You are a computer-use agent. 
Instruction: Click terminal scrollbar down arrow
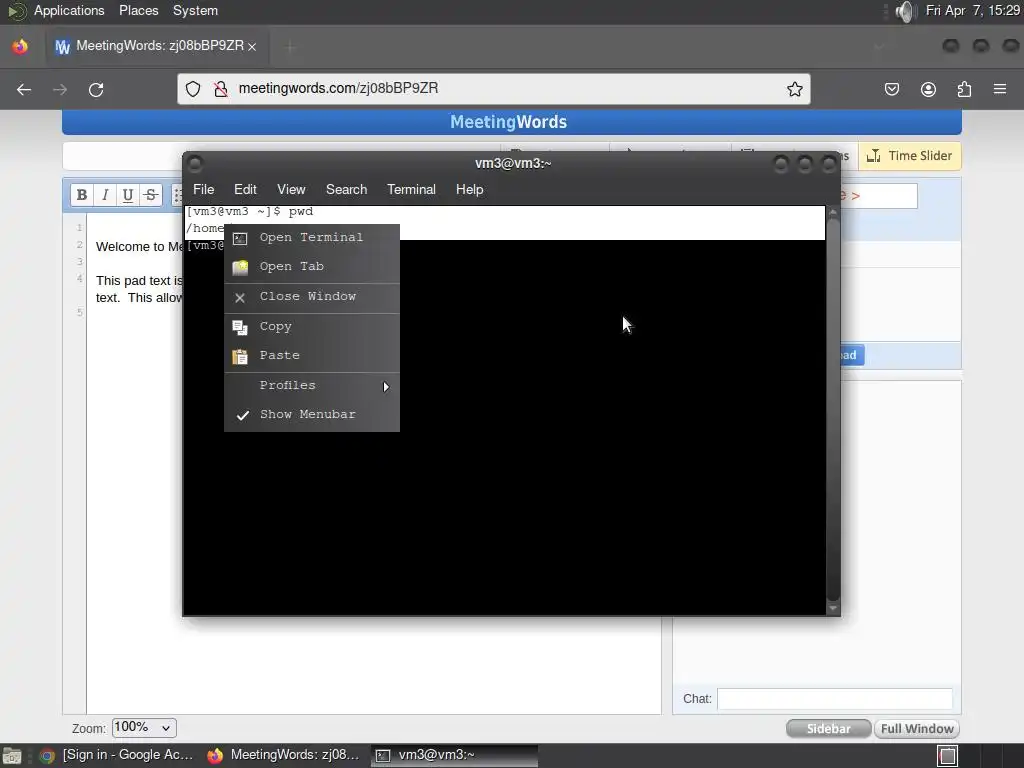pyautogui.click(x=833, y=608)
